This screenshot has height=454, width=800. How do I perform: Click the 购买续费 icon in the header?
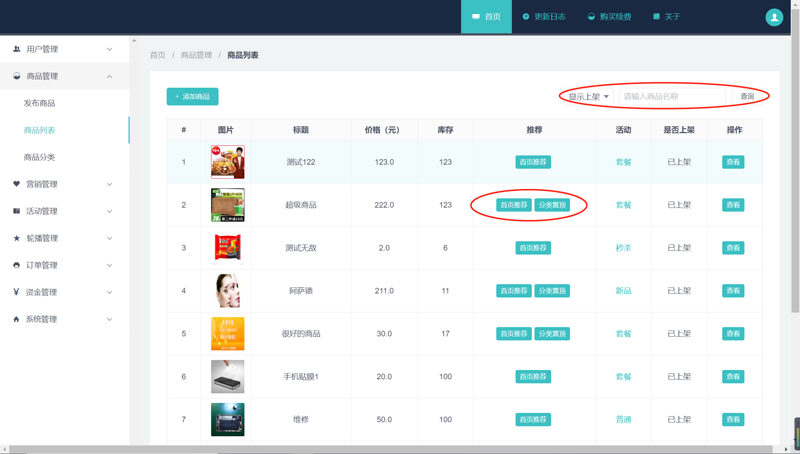(x=591, y=17)
